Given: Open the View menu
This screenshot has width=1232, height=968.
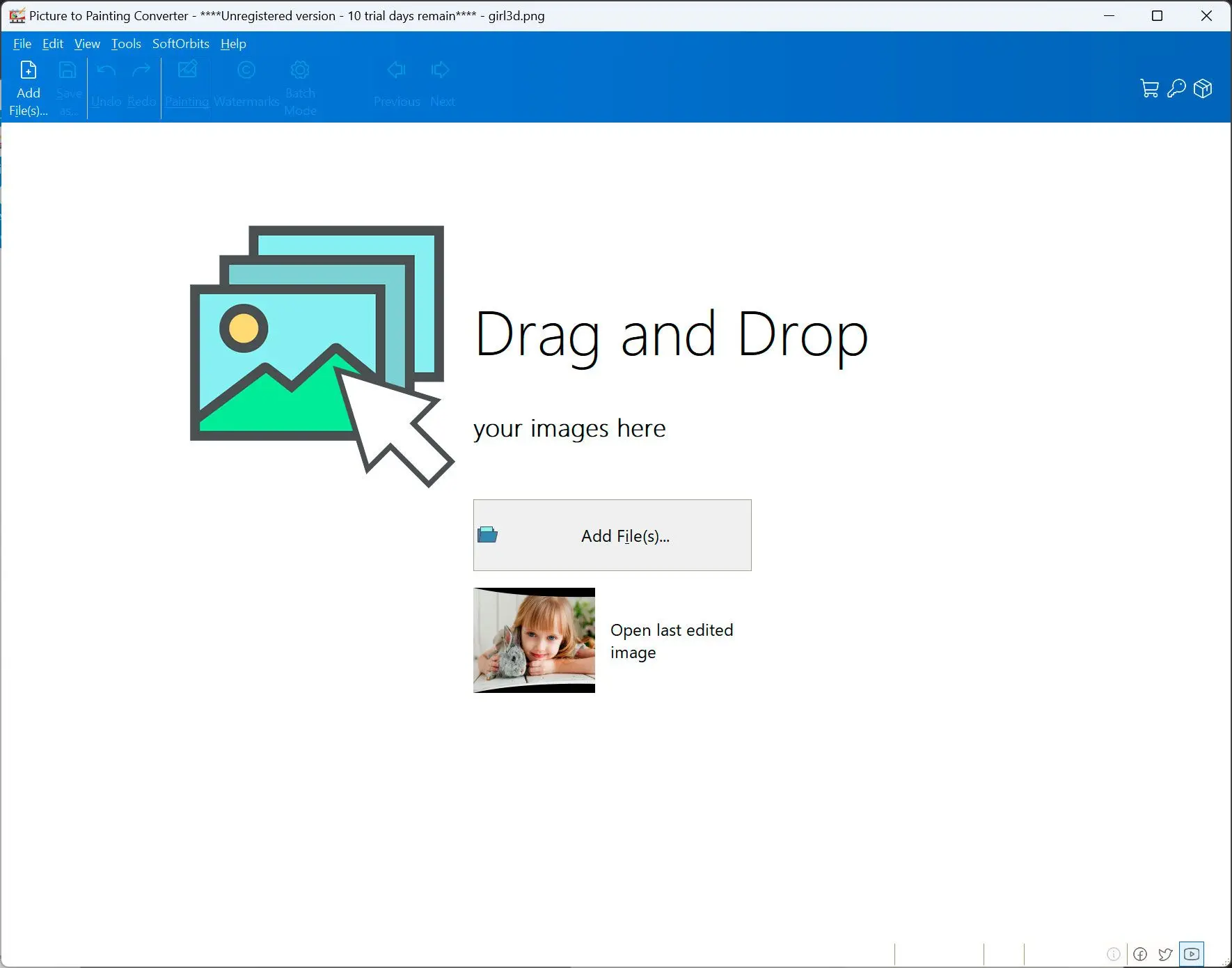Looking at the screenshot, I should point(87,44).
